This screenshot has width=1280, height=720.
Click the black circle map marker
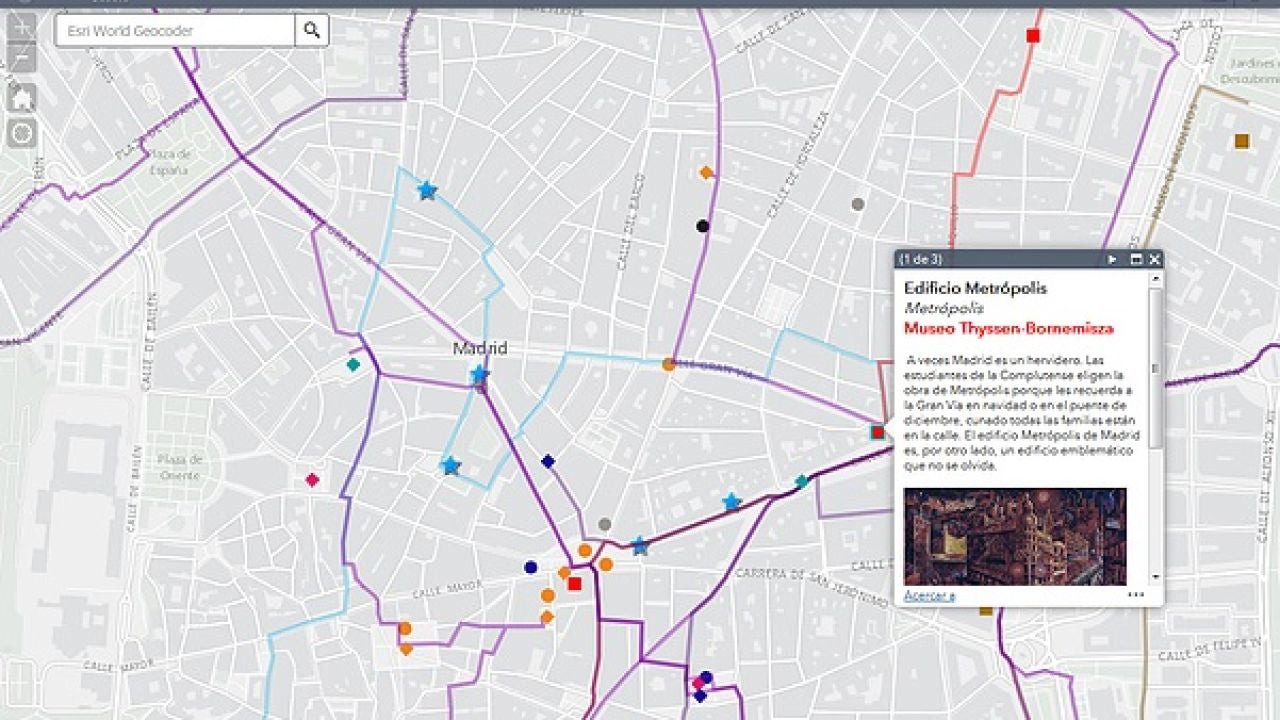click(x=703, y=226)
